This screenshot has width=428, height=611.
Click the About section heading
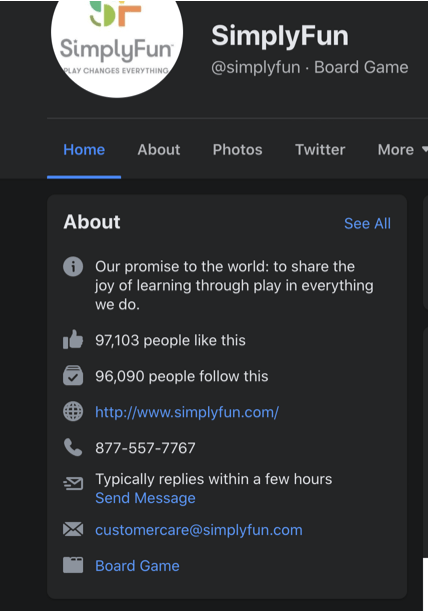pos(92,222)
